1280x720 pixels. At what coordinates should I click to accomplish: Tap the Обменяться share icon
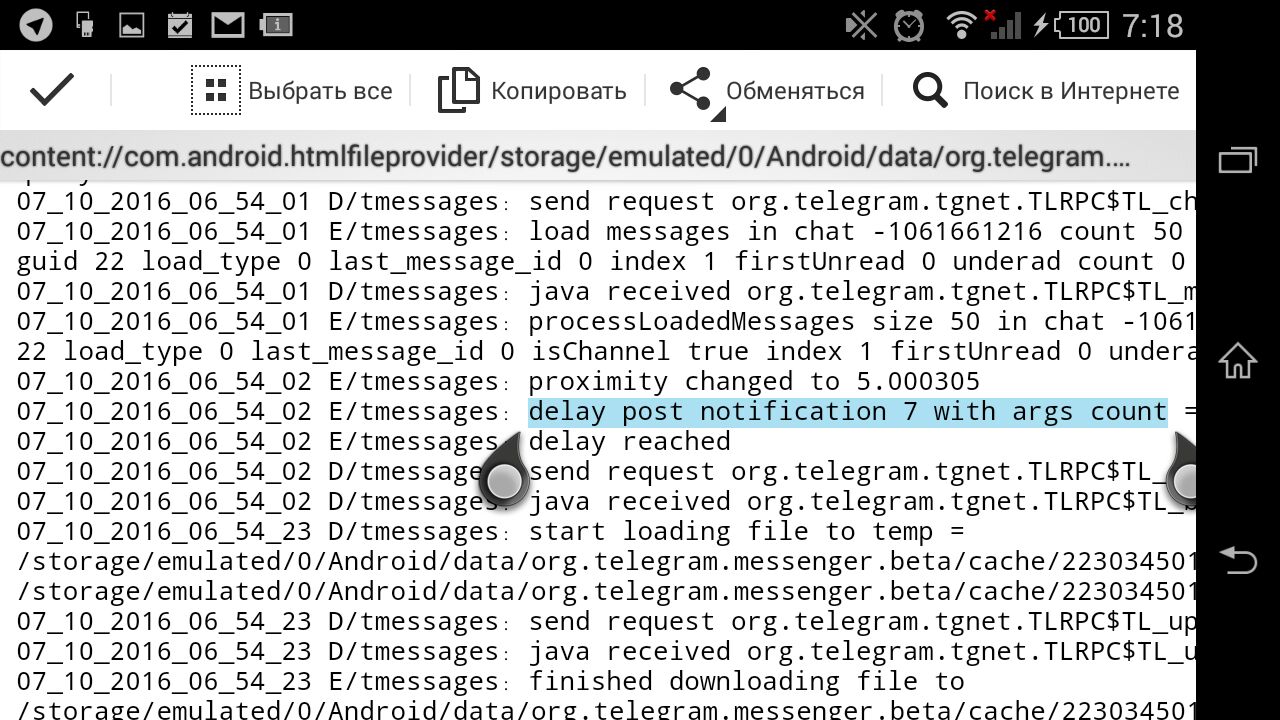click(691, 90)
